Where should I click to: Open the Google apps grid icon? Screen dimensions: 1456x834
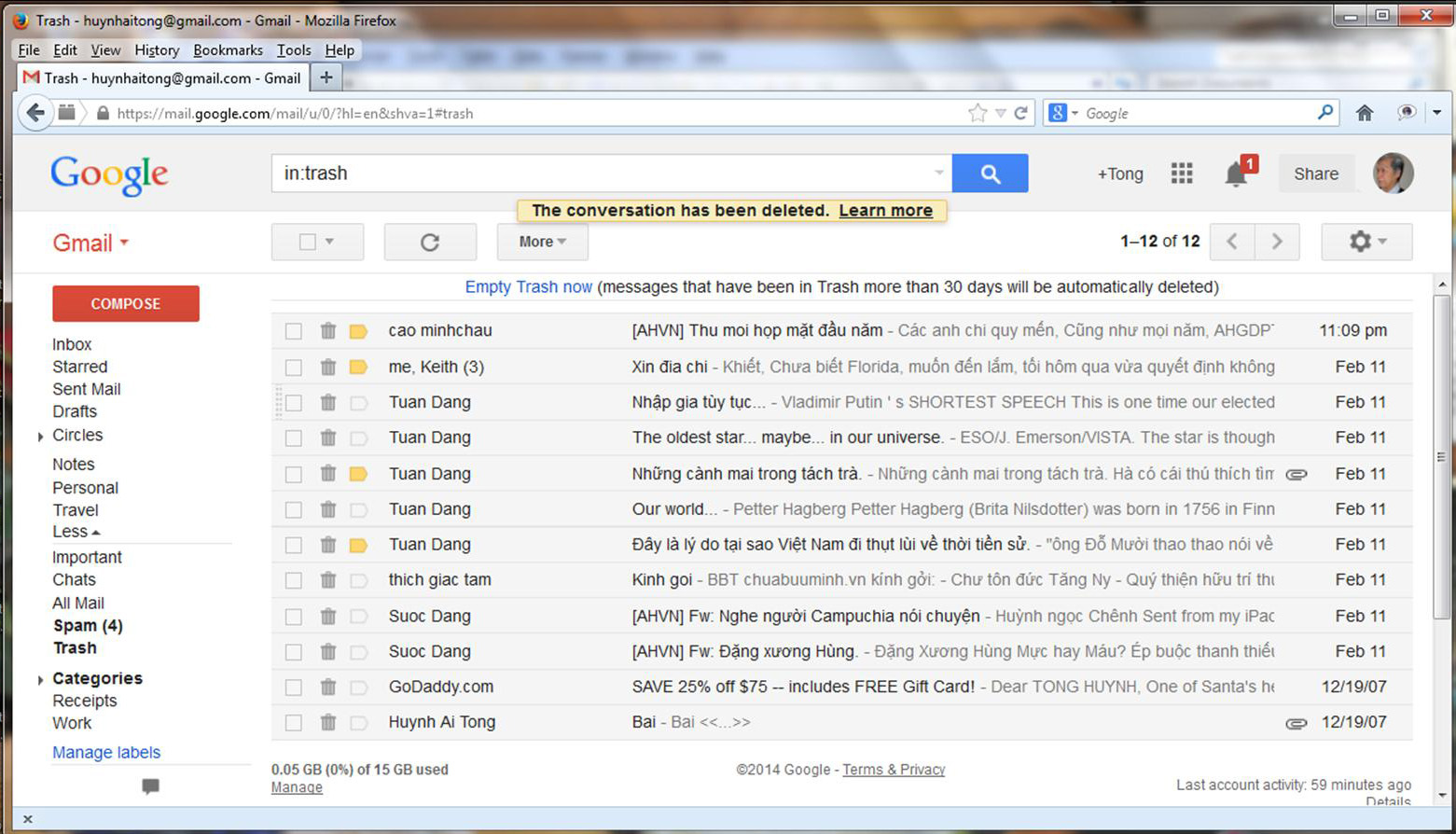1182,174
